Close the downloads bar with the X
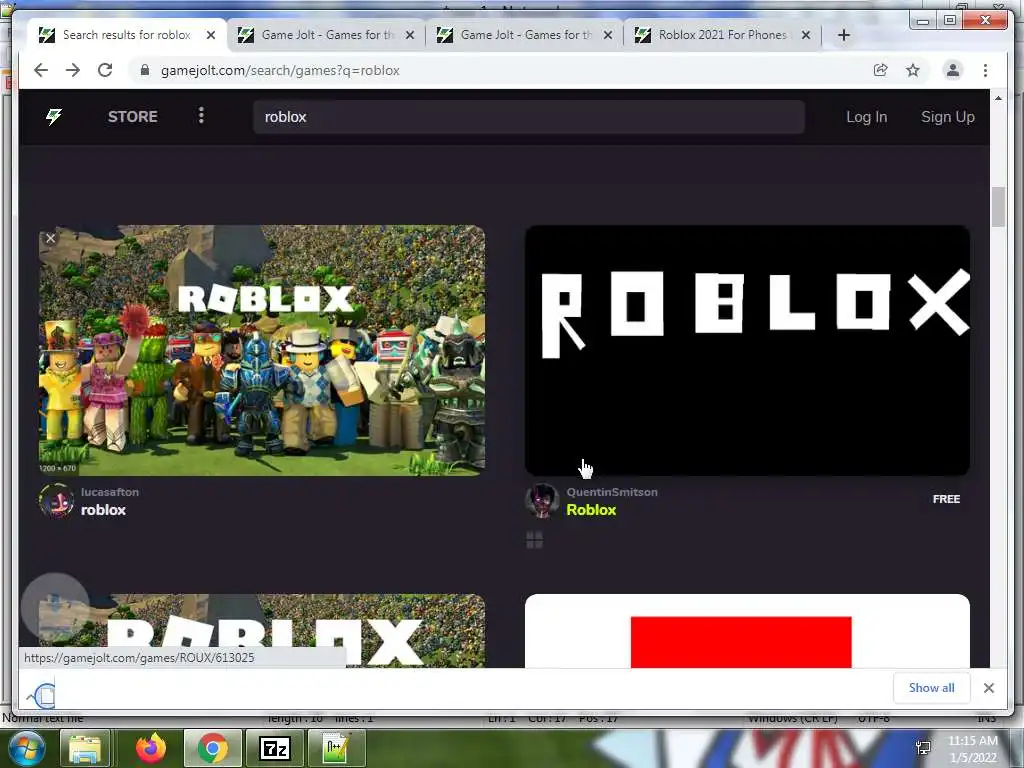The image size is (1024, 768). click(989, 688)
